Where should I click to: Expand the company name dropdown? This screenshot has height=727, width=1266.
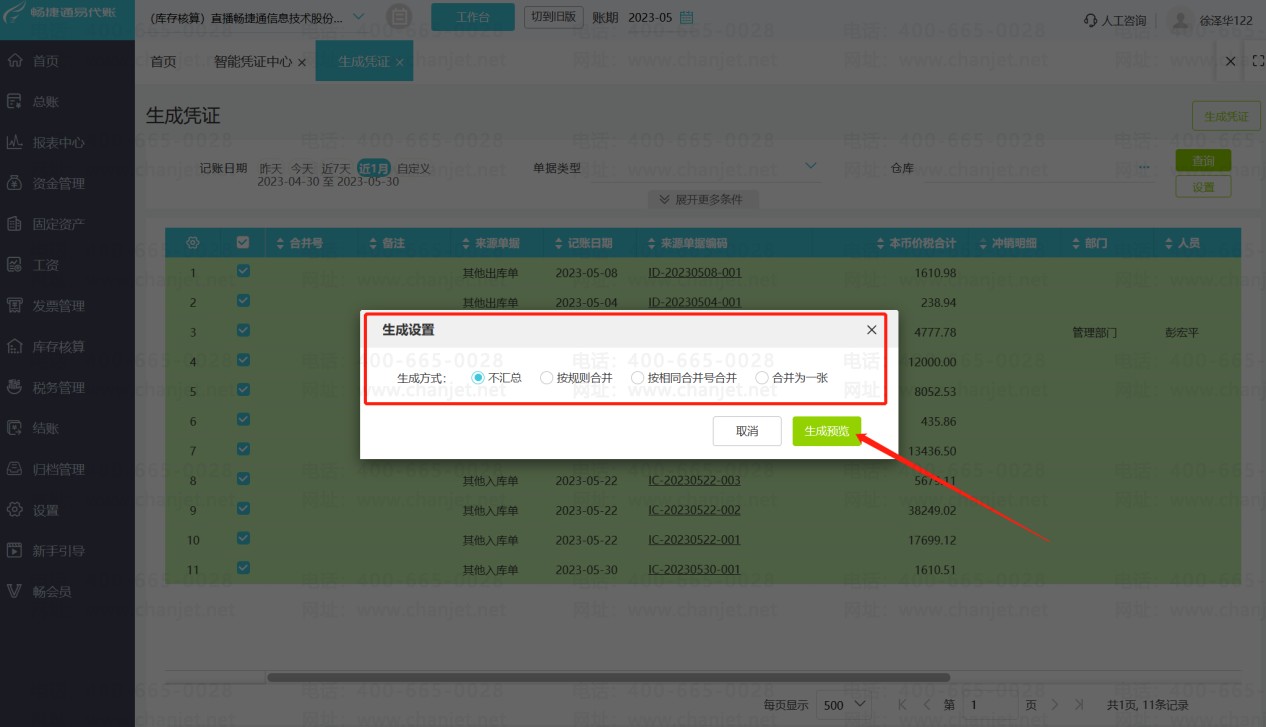359,17
